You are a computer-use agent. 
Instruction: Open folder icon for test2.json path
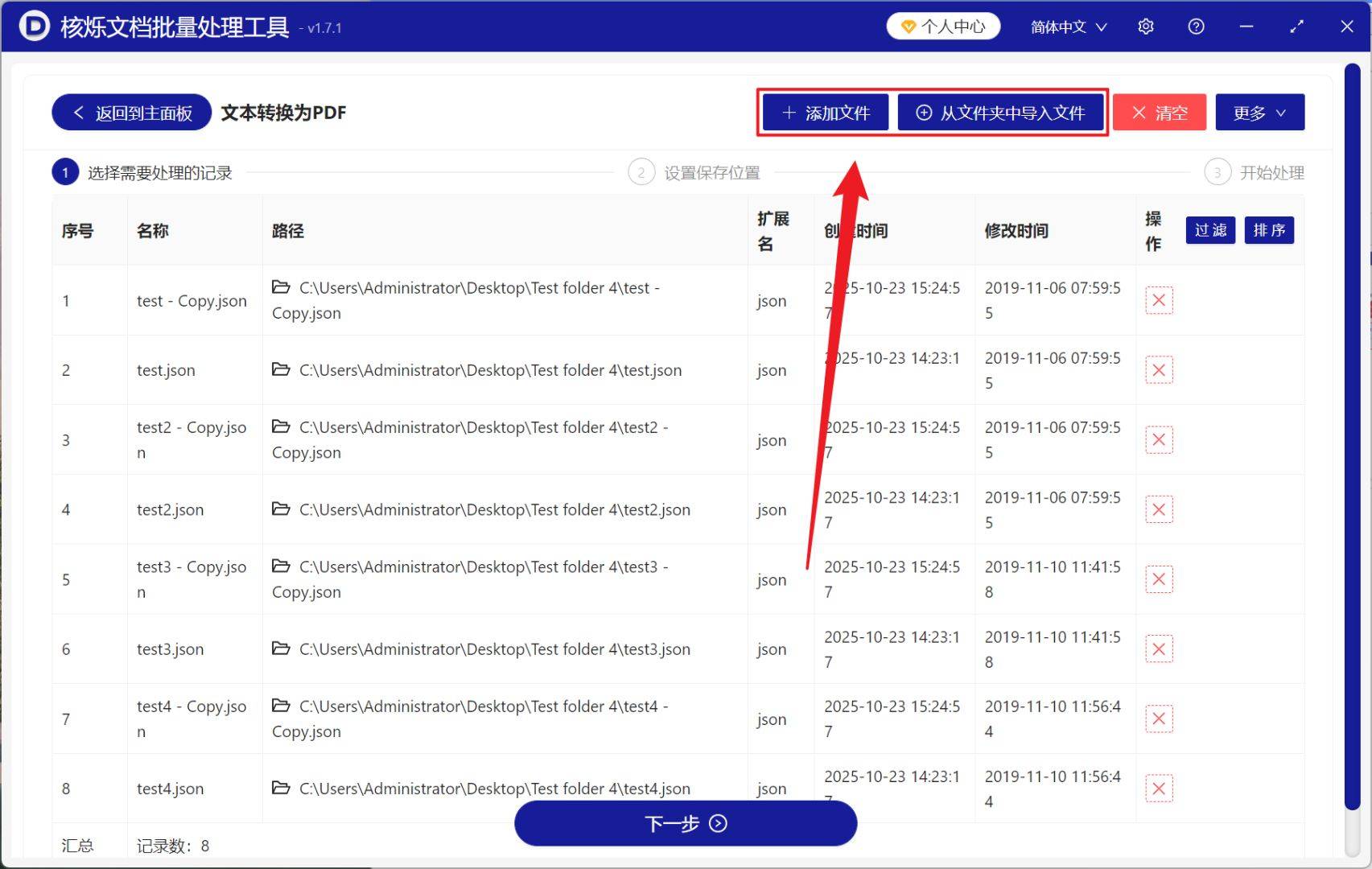tap(281, 509)
